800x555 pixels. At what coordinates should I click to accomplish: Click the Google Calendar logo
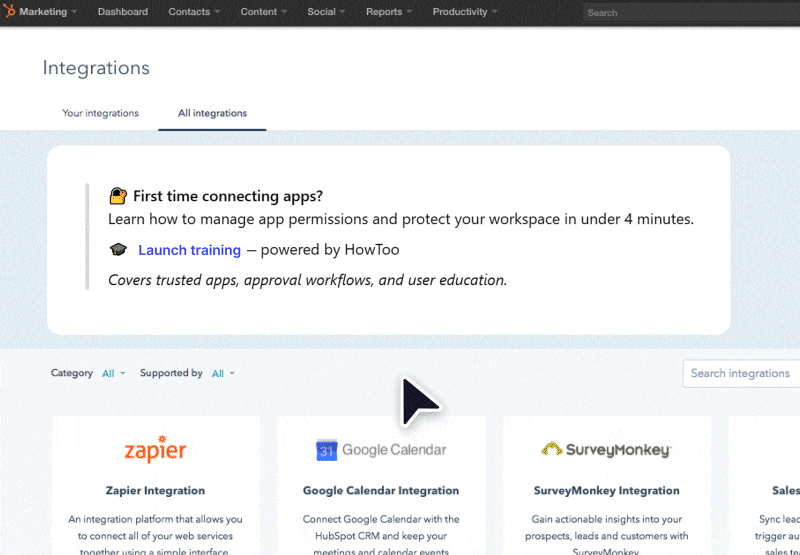[381, 450]
